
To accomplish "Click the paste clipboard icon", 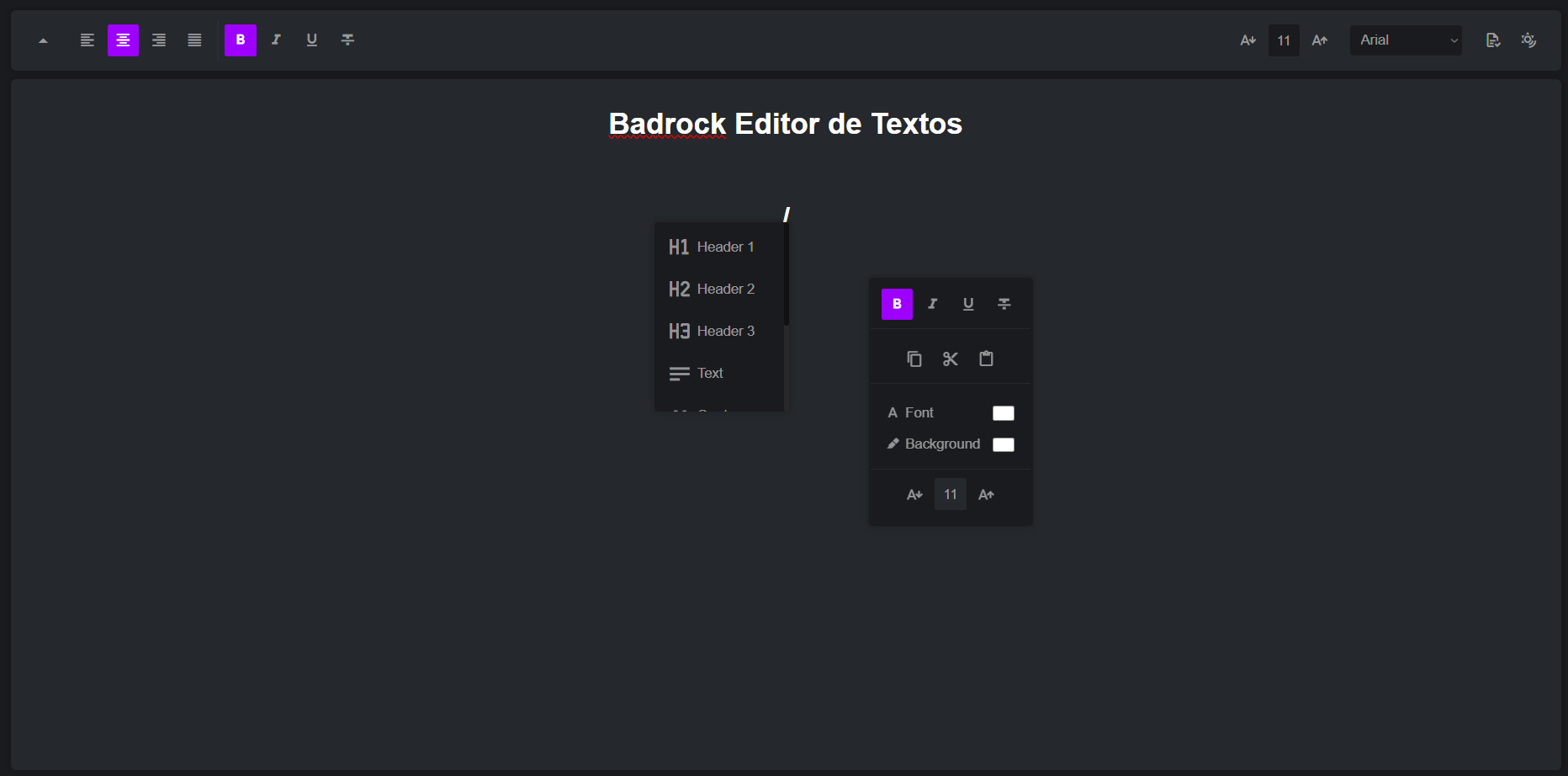I will [986, 358].
